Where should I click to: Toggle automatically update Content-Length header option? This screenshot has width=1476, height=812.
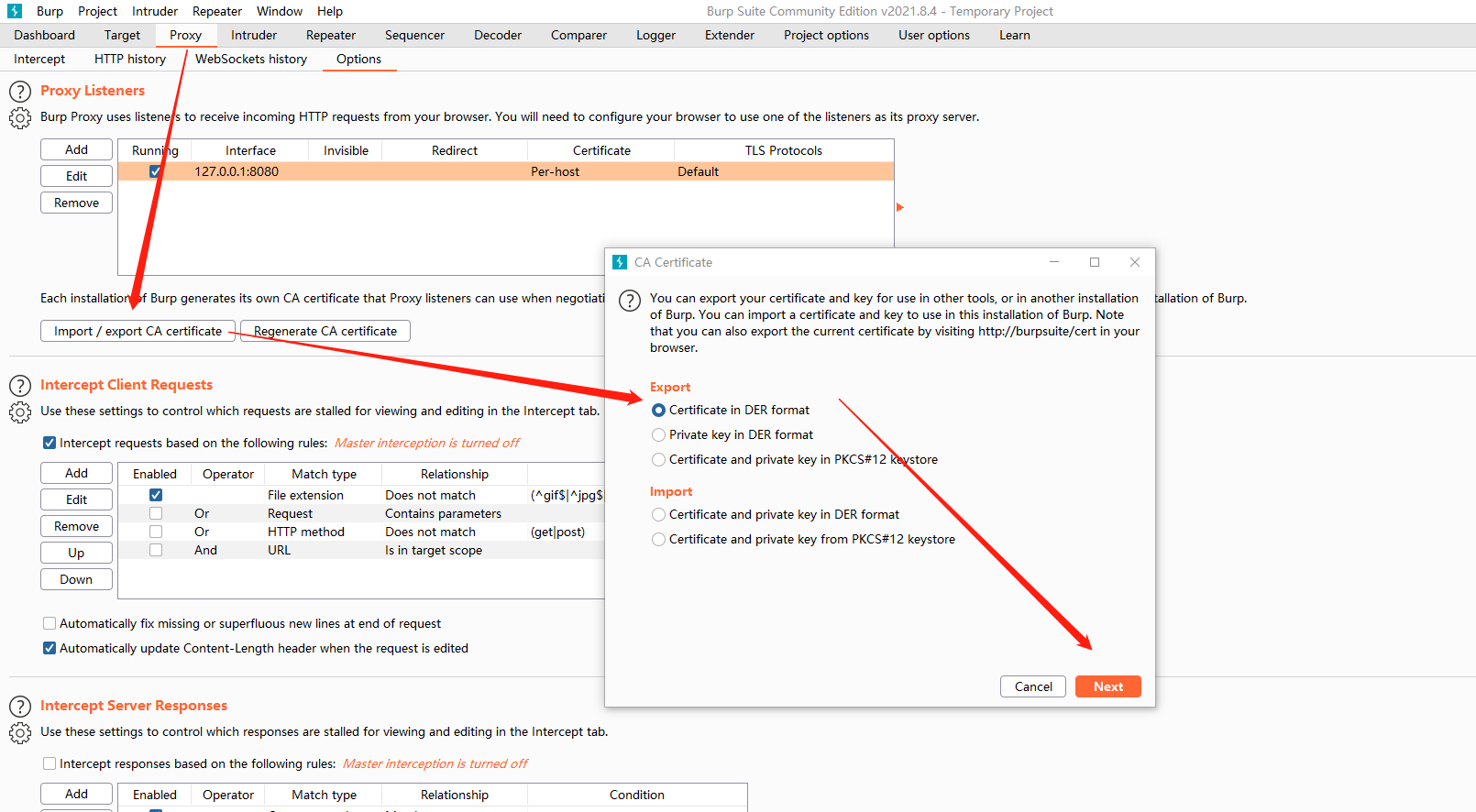click(x=50, y=648)
